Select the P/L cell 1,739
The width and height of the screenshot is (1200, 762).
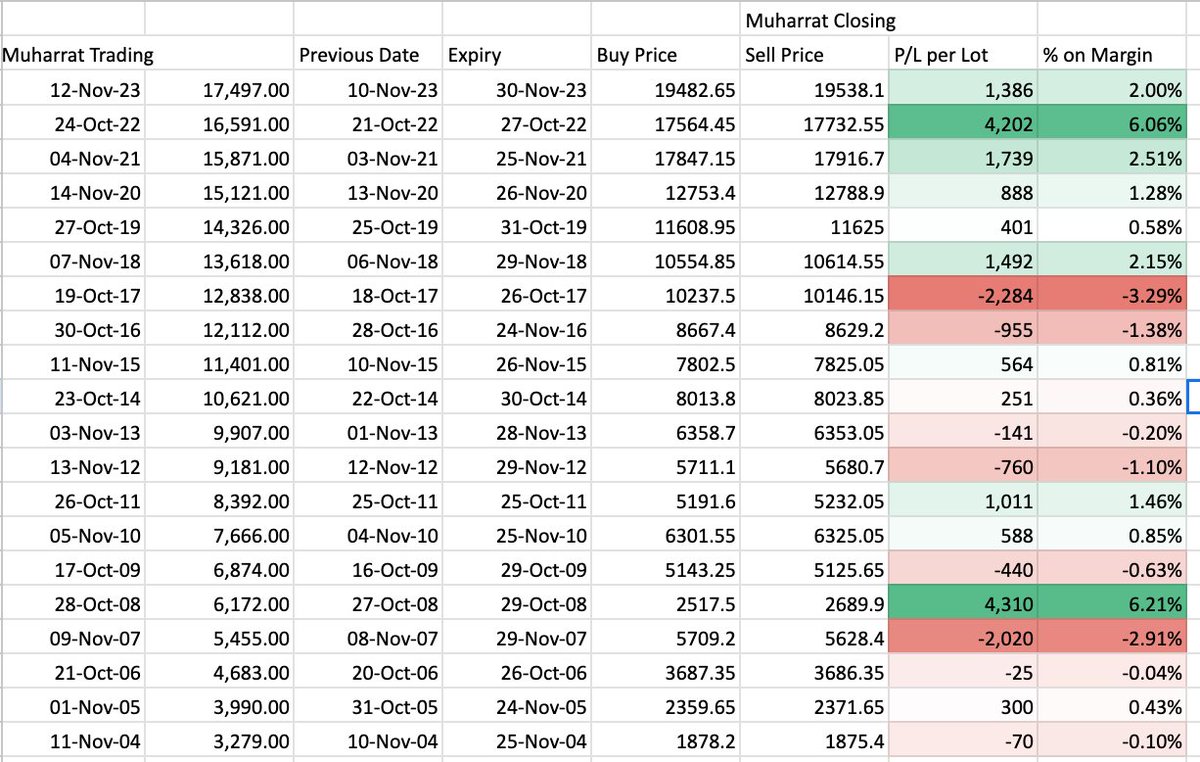pos(962,158)
